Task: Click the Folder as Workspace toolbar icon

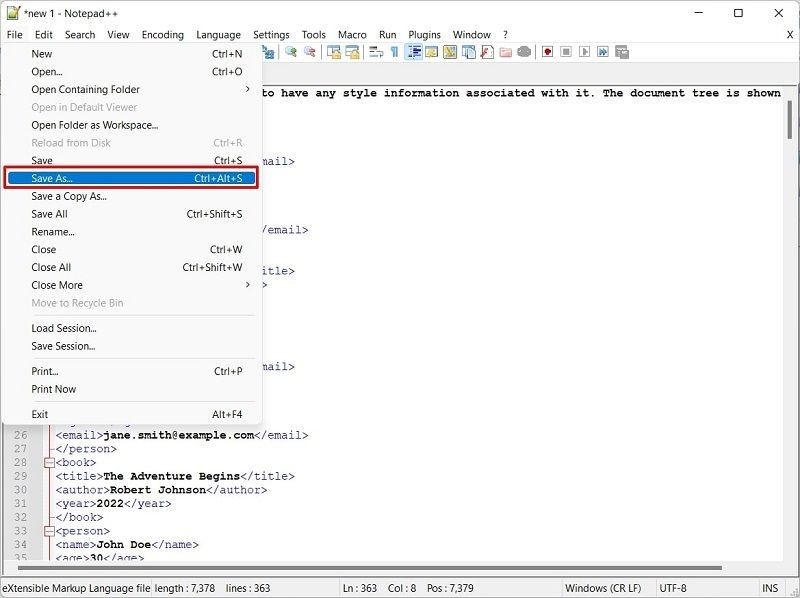Action: tap(506, 52)
